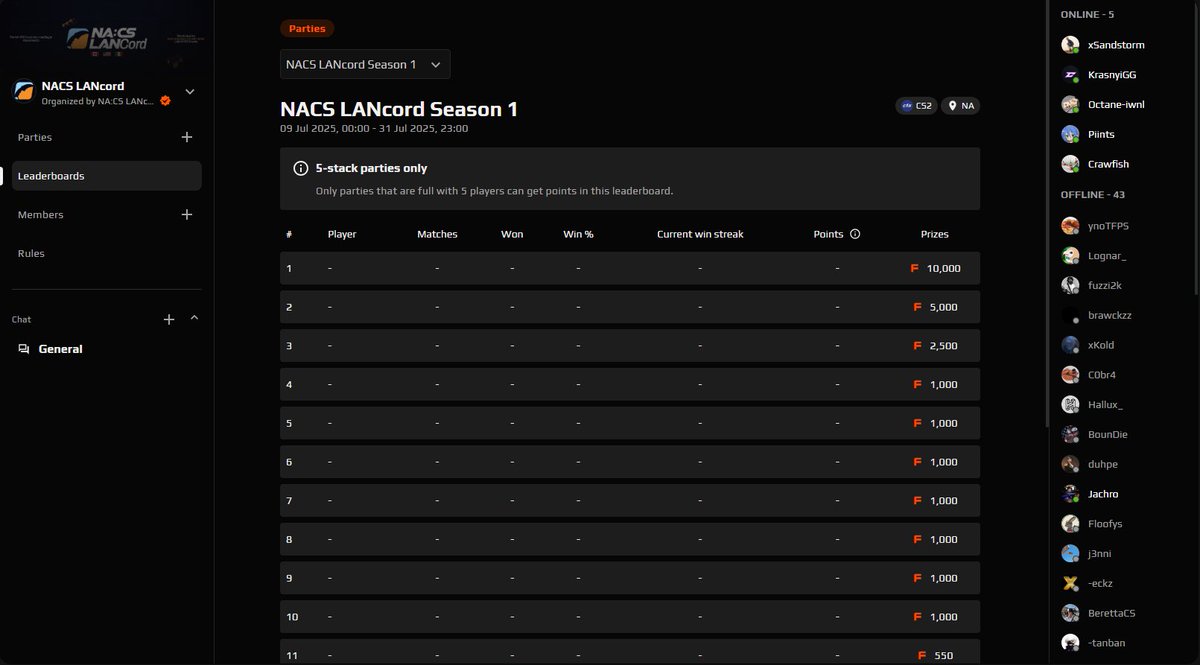Image resolution: width=1200 pixels, height=665 pixels.
Task: Click the NA region location badge
Action: point(961,105)
